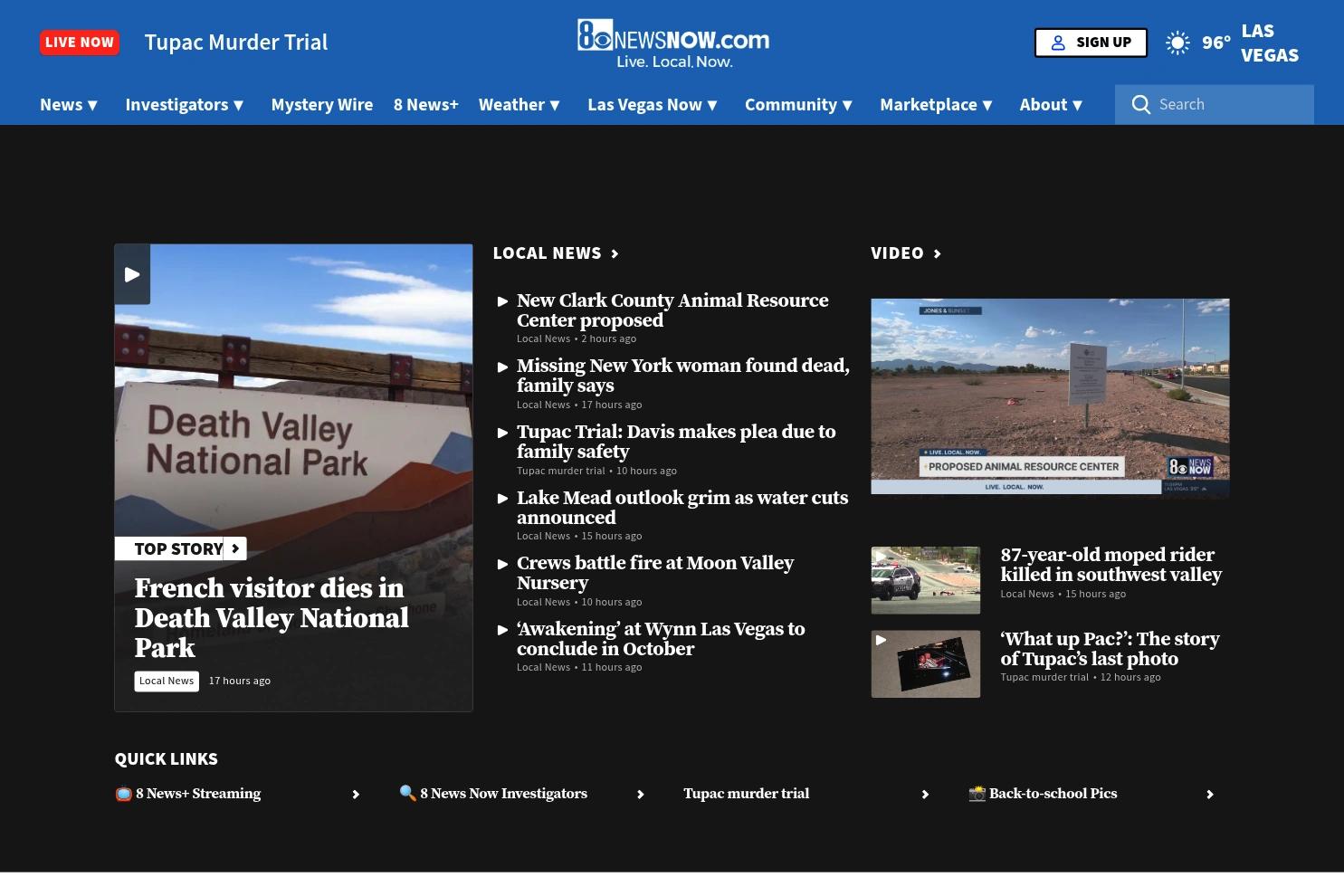
Task: Click play icon beside Tupac Trial Davis headline
Action: (x=503, y=433)
